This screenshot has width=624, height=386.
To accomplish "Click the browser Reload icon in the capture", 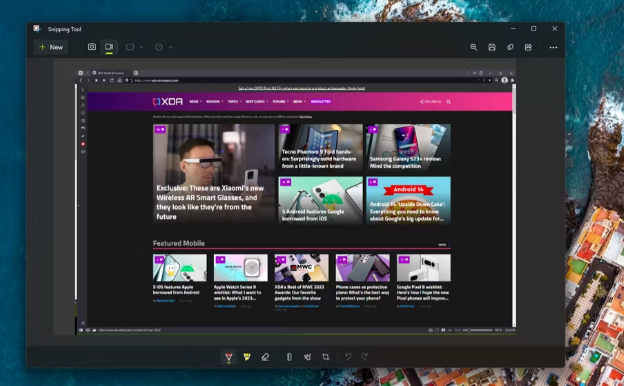I will [112, 80].
